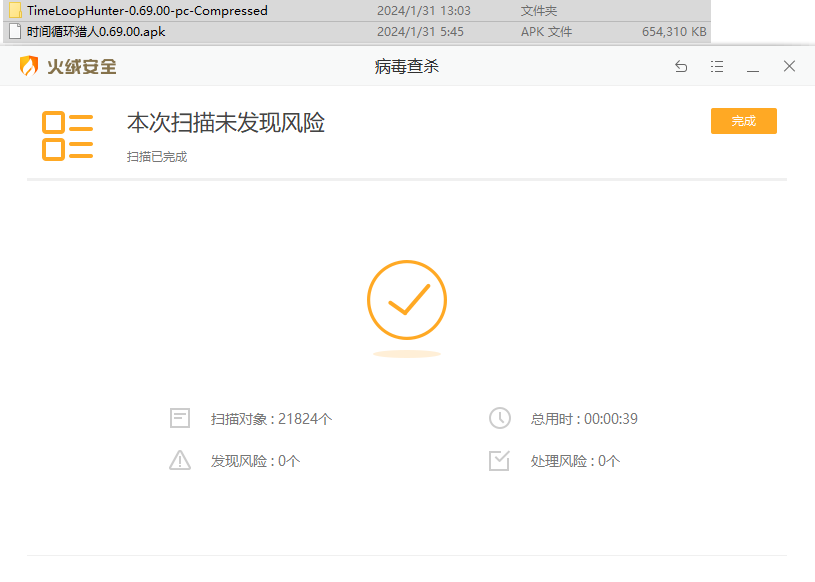
Task: Click the APK file's blank document icon
Action: (15, 31)
